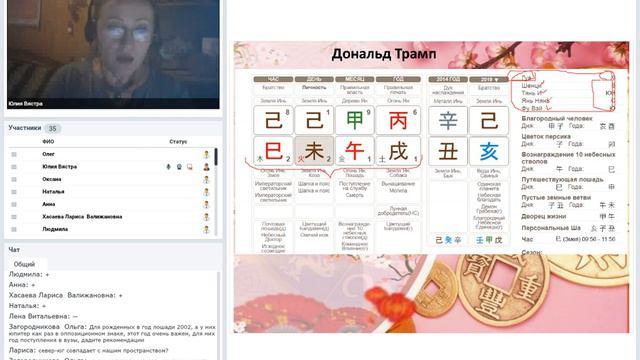Click the chat message from Лариса
This screenshot has width=640, height=360.
tap(89, 350)
